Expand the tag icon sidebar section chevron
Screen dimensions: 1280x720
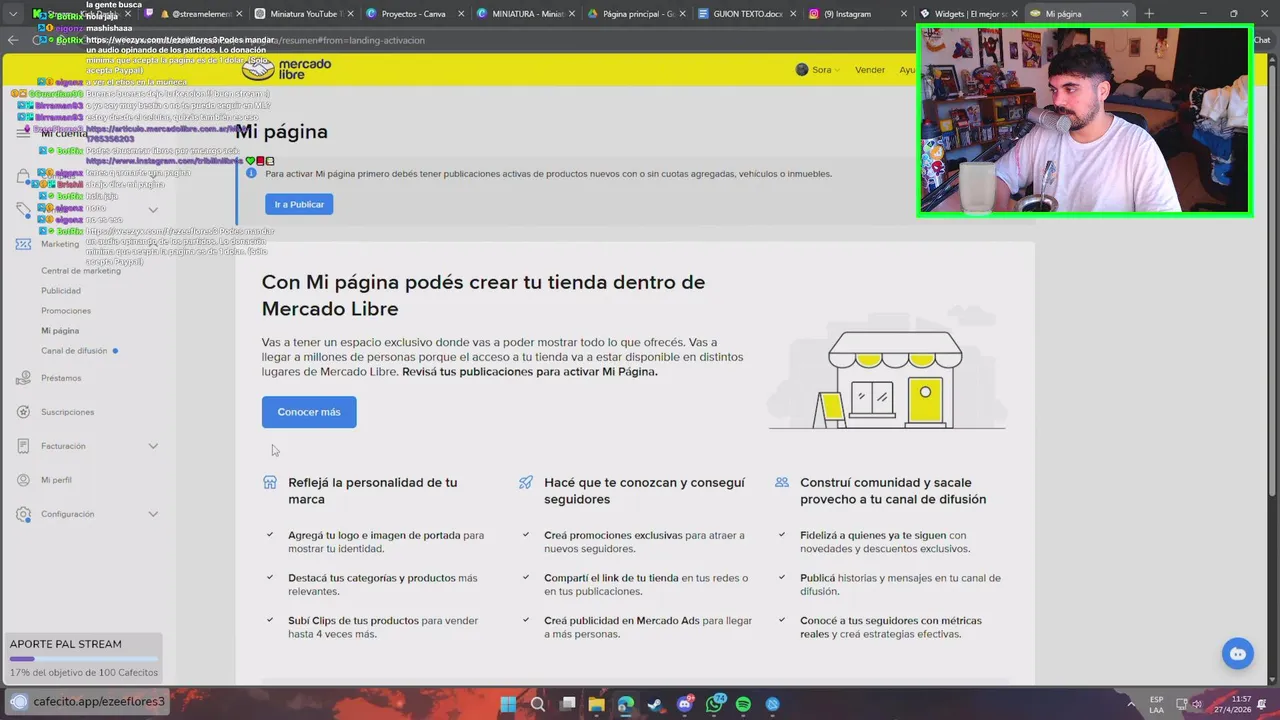coord(153,210)
